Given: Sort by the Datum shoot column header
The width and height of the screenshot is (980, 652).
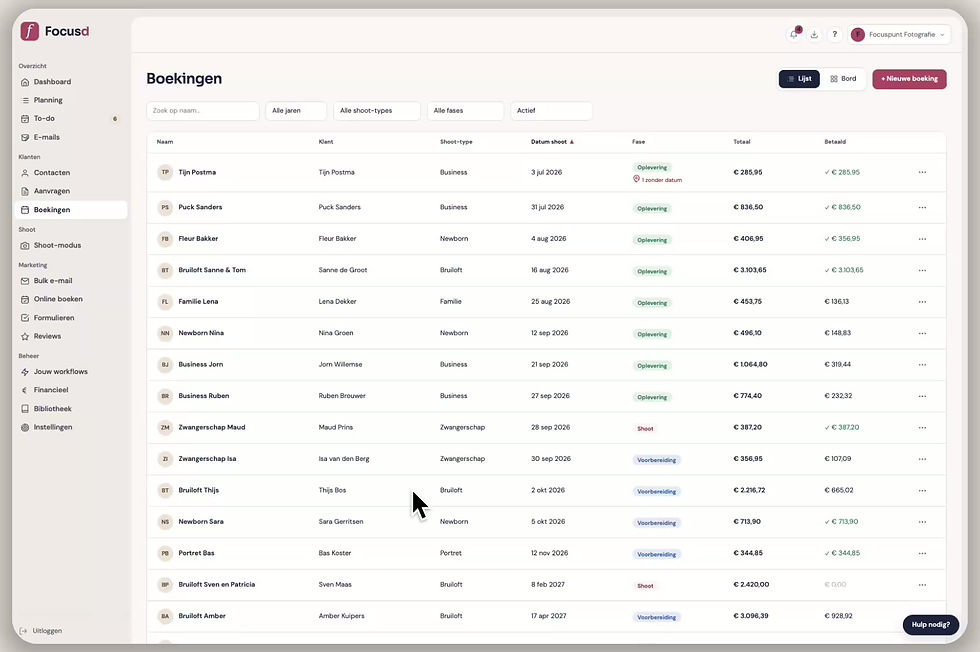Looking at the screenshot, I should click(x=552, y=142).
